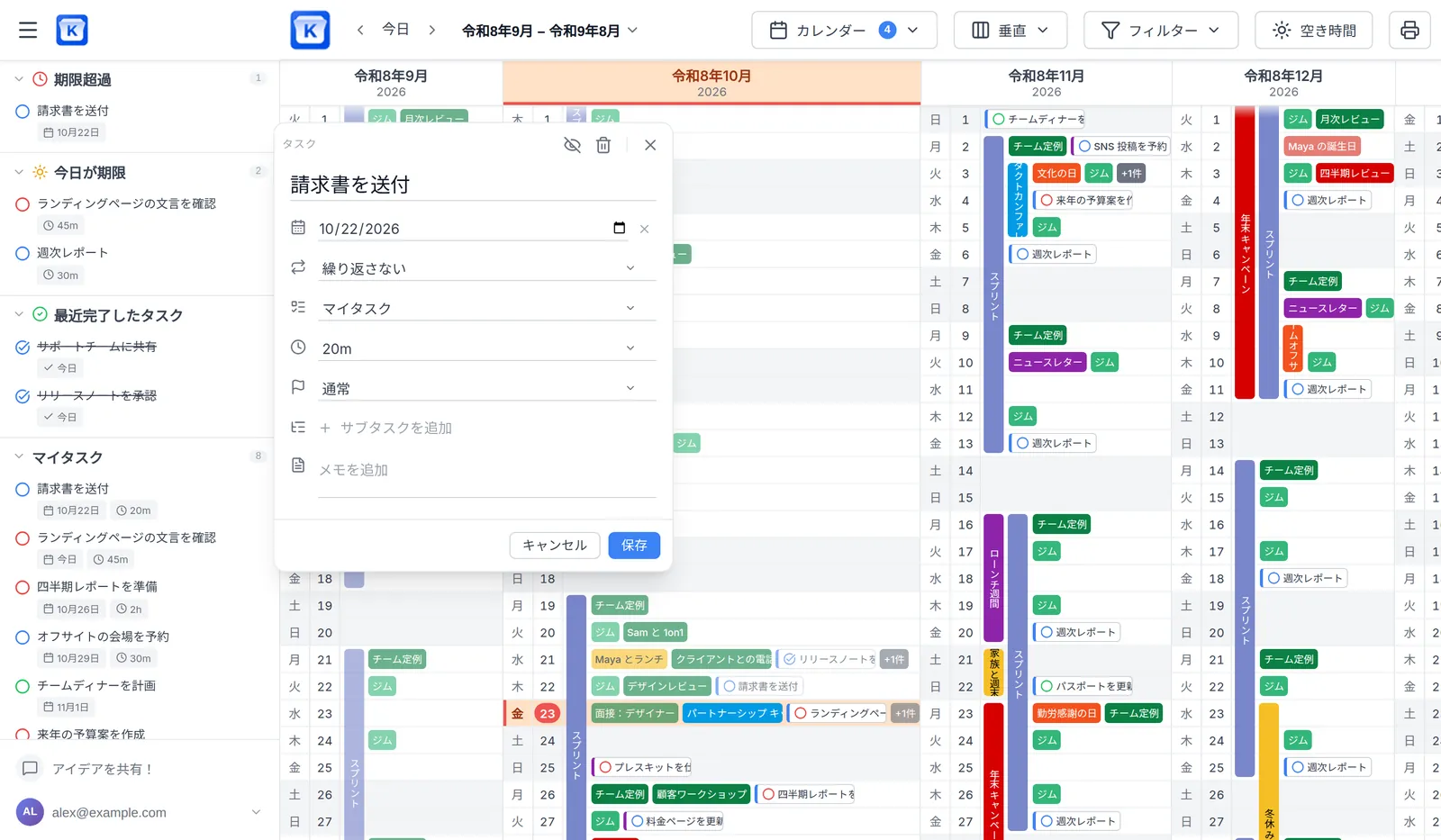The image size is (1441, 840).
Task: Uncheck completed task リリースノートを承認
Action: [x=23, y=396]
